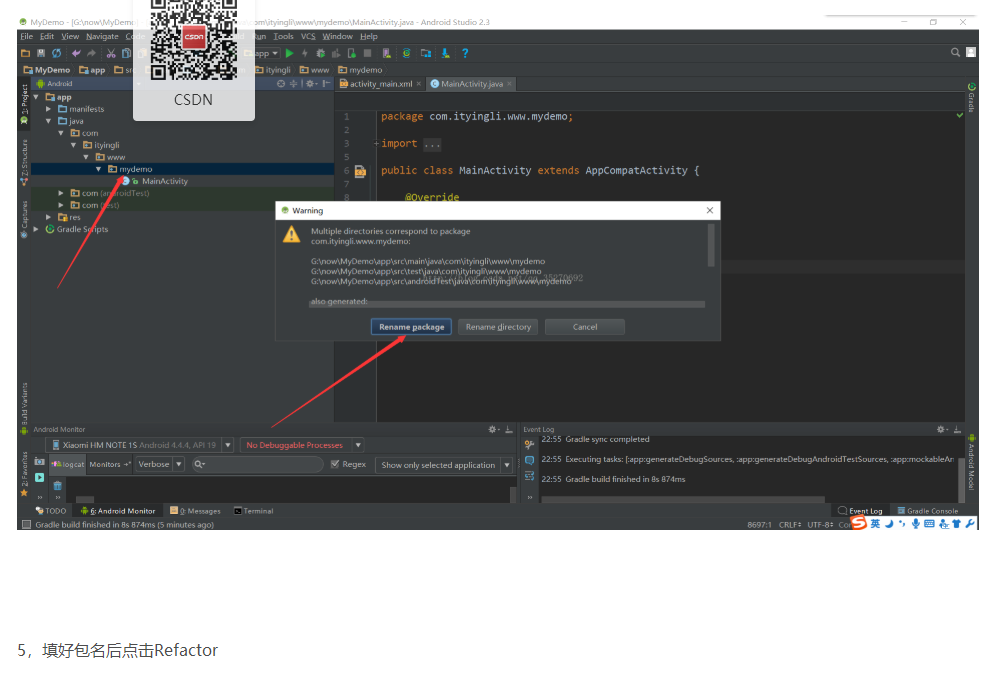Open Event Log gear settings
998x700 pixels.
[x=942, y=430]
